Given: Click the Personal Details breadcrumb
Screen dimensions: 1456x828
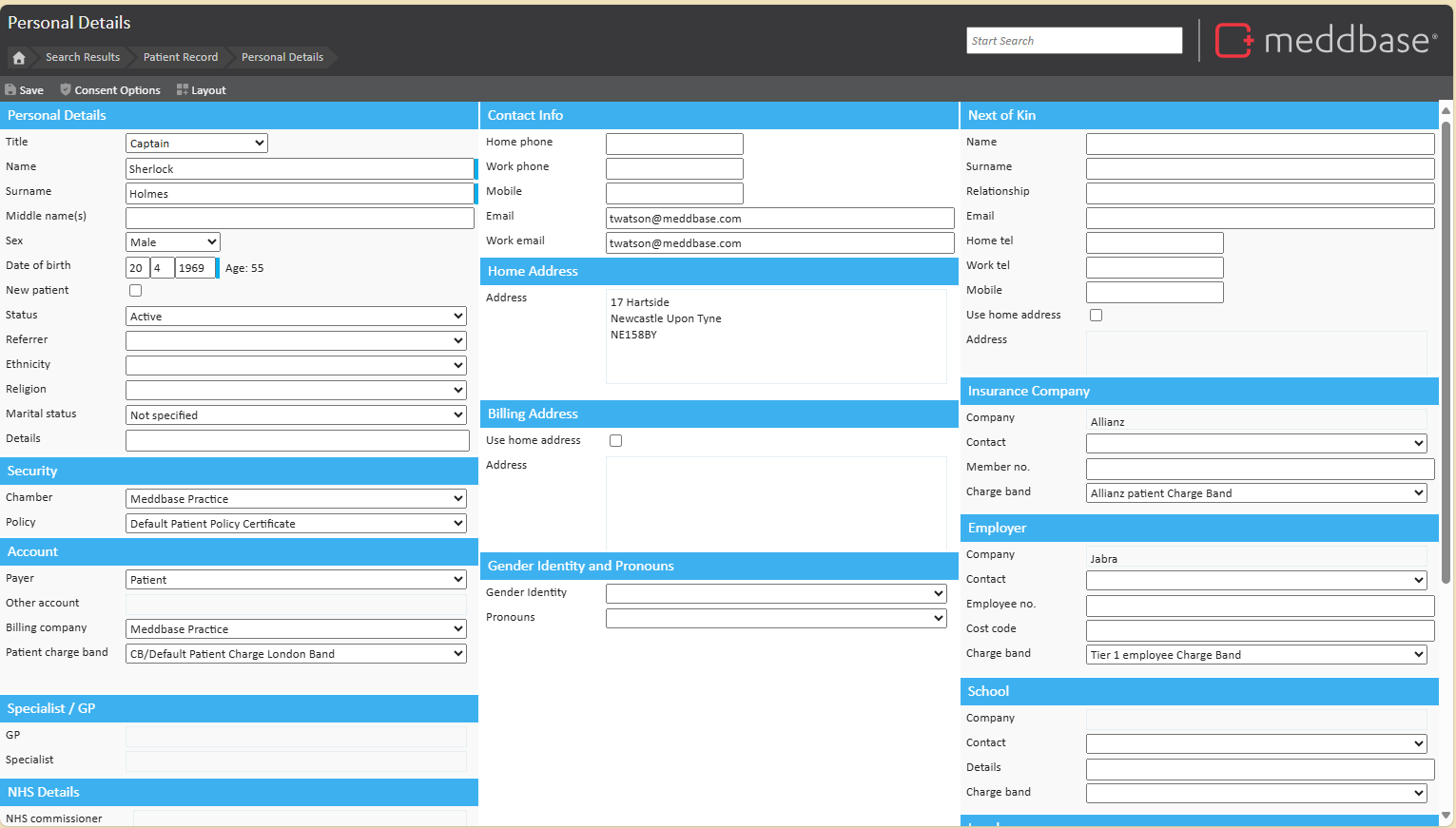Looking at the screenshot, I should pos(282,58).
